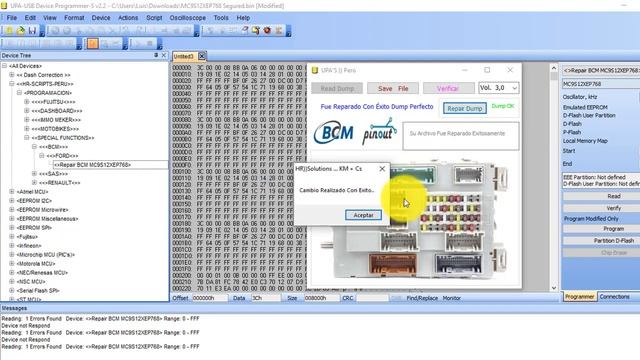Expand the Atmel MCU tree node
Image resolution: width=640 pixels, height=360 pixels.
pos(12,191)
